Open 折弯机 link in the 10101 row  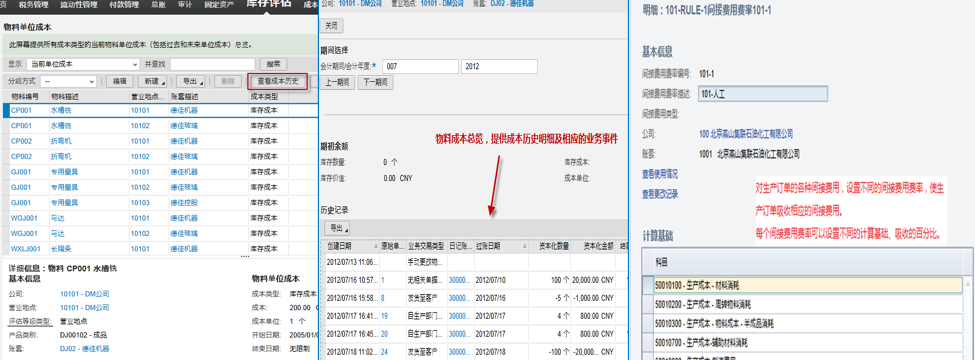point(60,141)
